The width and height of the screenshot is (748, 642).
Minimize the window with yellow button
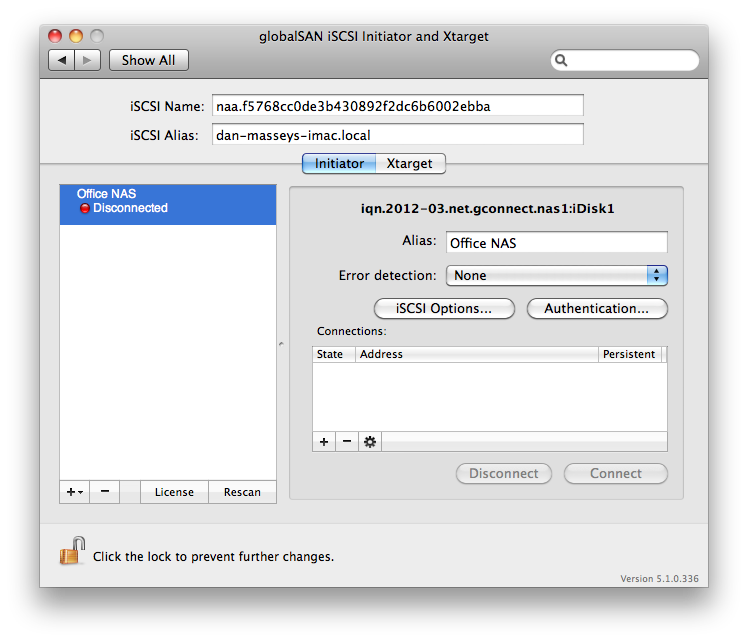tap(76, 36)
